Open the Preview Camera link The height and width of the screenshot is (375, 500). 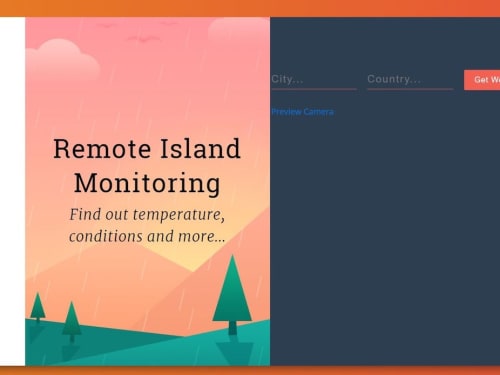302,112
